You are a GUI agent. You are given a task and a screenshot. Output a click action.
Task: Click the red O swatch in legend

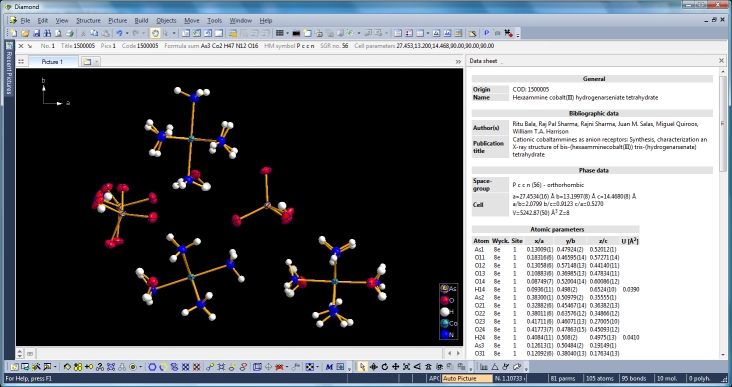click(x=444, y=300)
